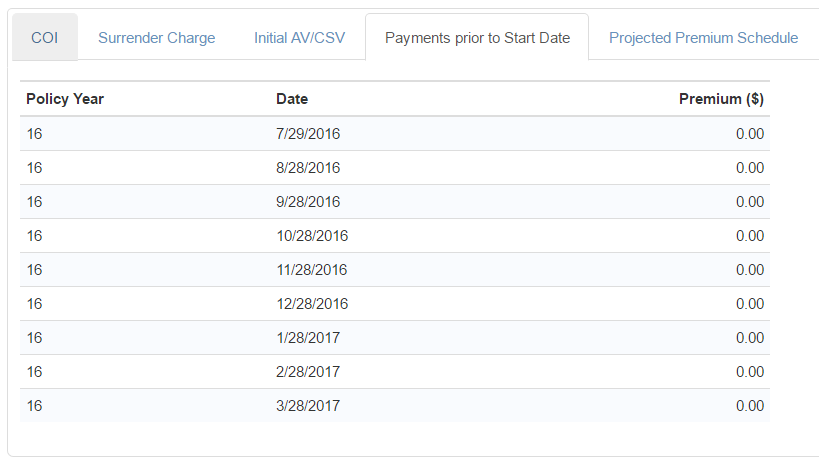The width and height of the screenshot is (819, 469).
Task: Click the 10/28/2016 date row
Action: pyautogui.click(x=312, y=236)
